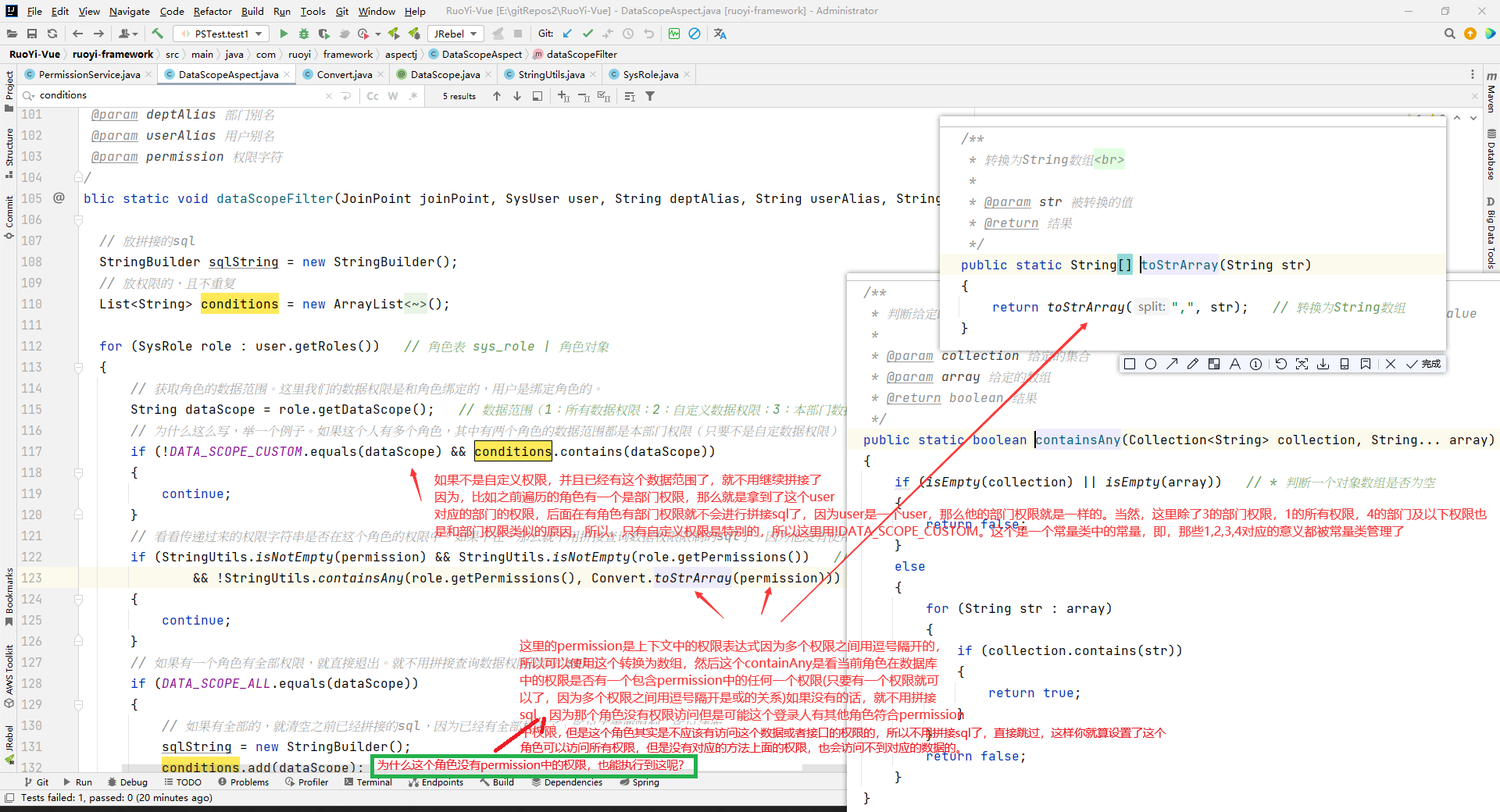This screenshot has width=1500, height=812.
Task: Click the find bar input containing conditions
Action: point(180,95)
